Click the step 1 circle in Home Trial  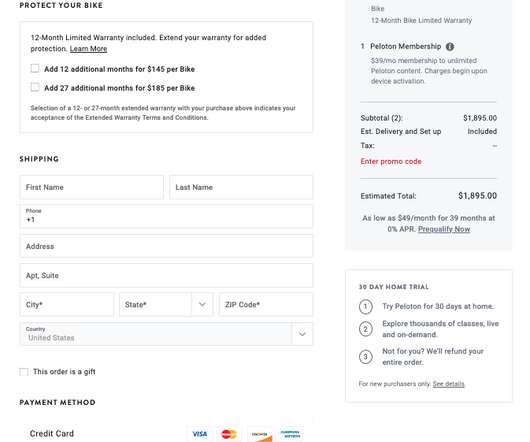365,307
